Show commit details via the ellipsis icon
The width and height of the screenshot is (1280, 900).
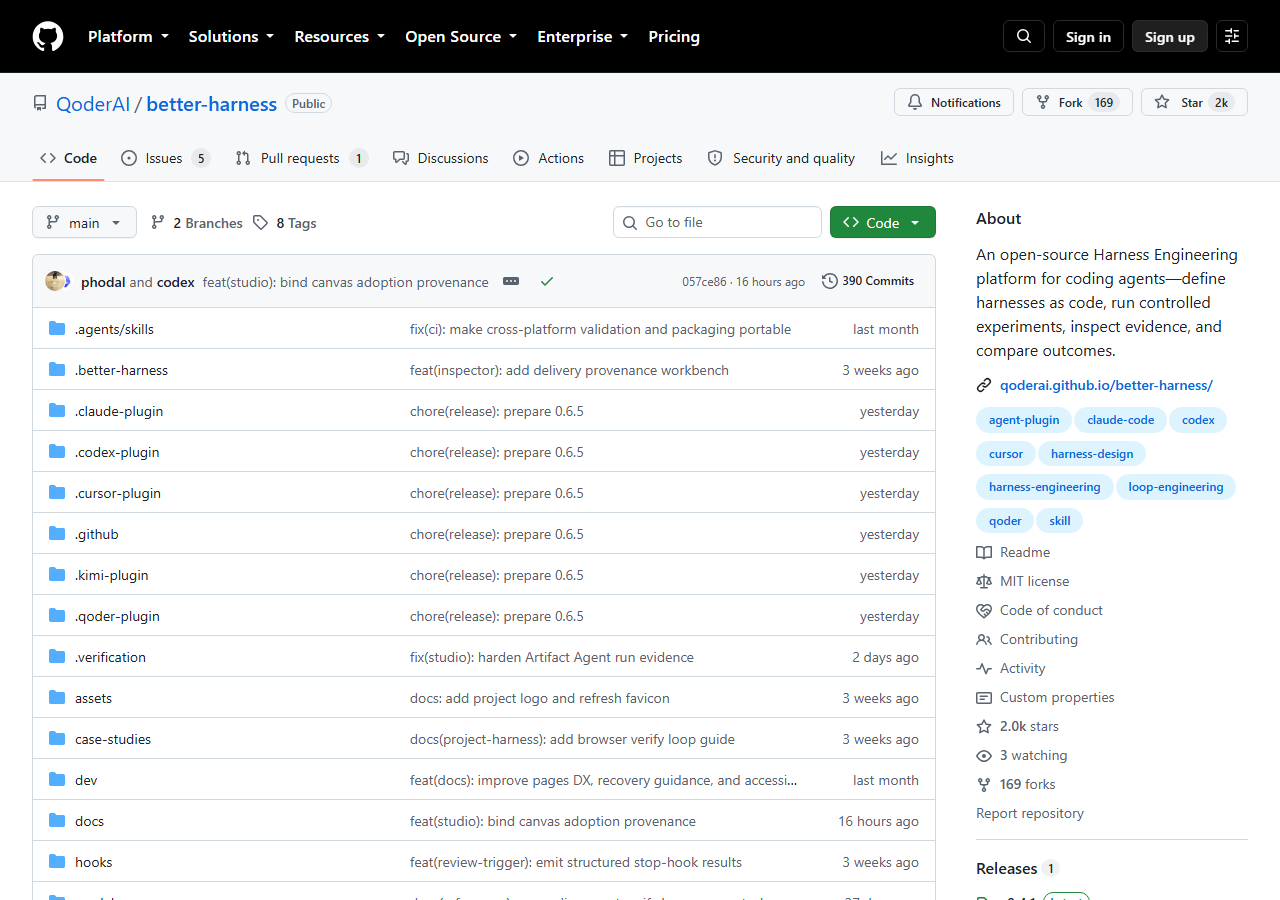pos(511,282)
